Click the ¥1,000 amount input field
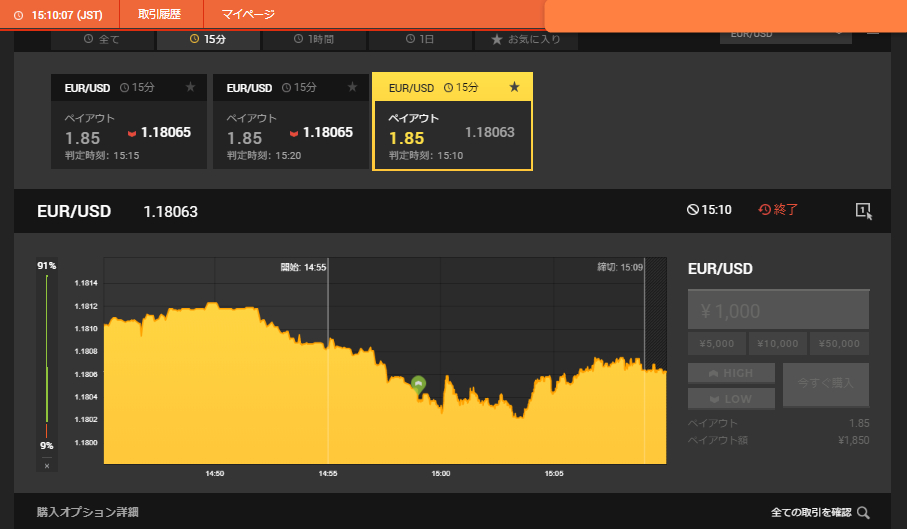The width and height of the screenshot is (907, 529). 778,310
